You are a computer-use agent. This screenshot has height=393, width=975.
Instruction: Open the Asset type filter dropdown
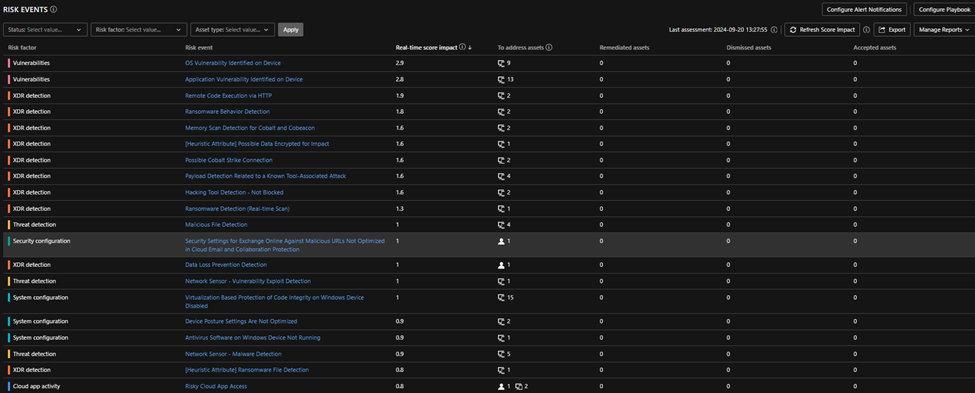pos(233,29)
